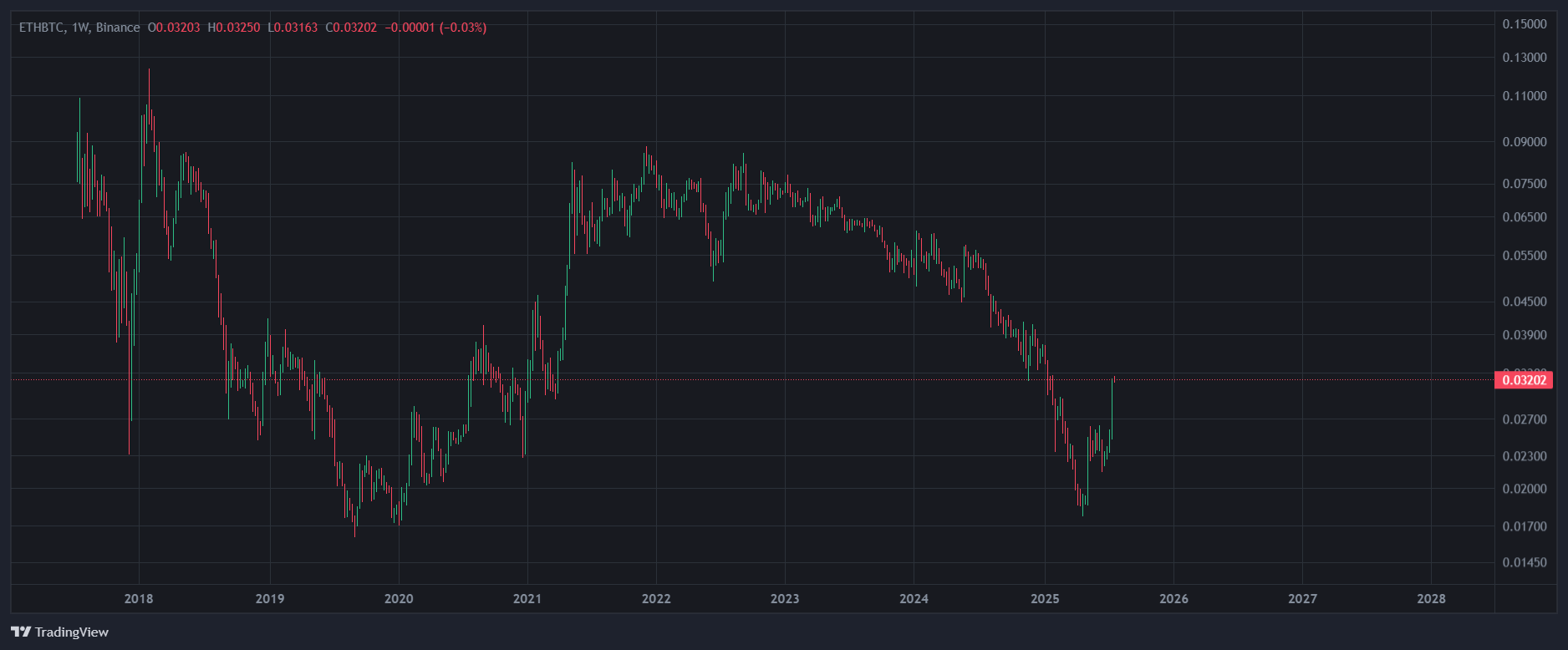Click the 2021 time axis label
Viewport: 1568px width, 650px height.
[x=527, y=598]
